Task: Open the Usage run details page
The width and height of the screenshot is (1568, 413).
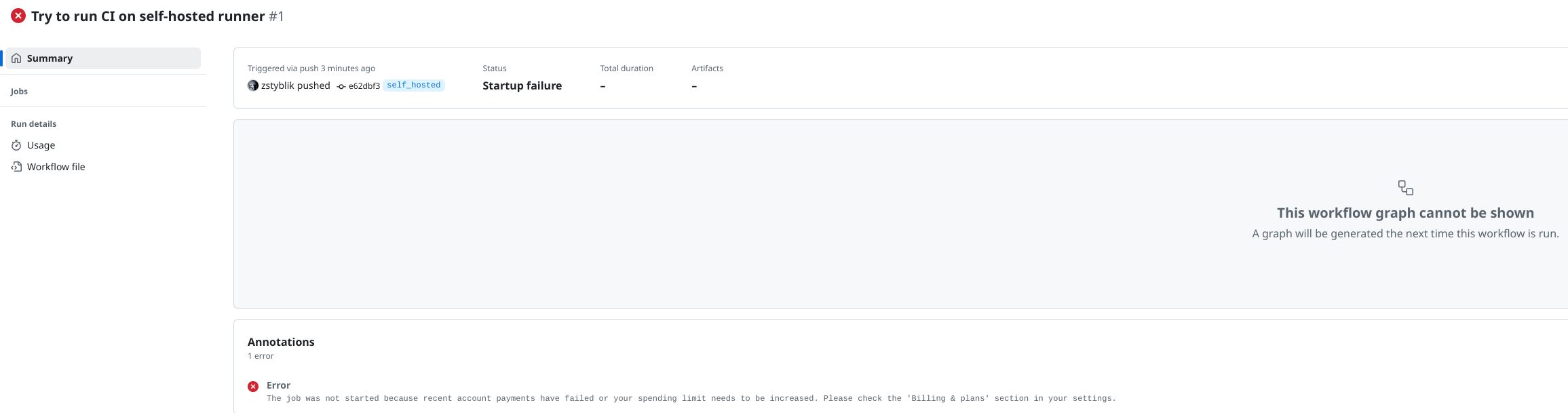Action: point(41,145)
